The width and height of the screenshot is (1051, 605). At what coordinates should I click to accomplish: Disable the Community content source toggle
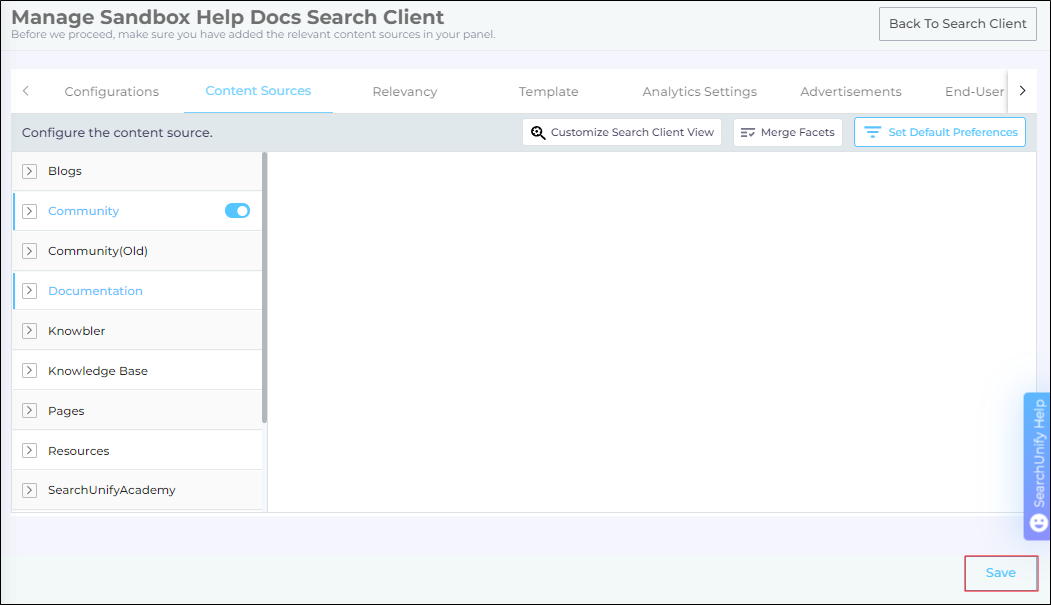tap(237, 211)
